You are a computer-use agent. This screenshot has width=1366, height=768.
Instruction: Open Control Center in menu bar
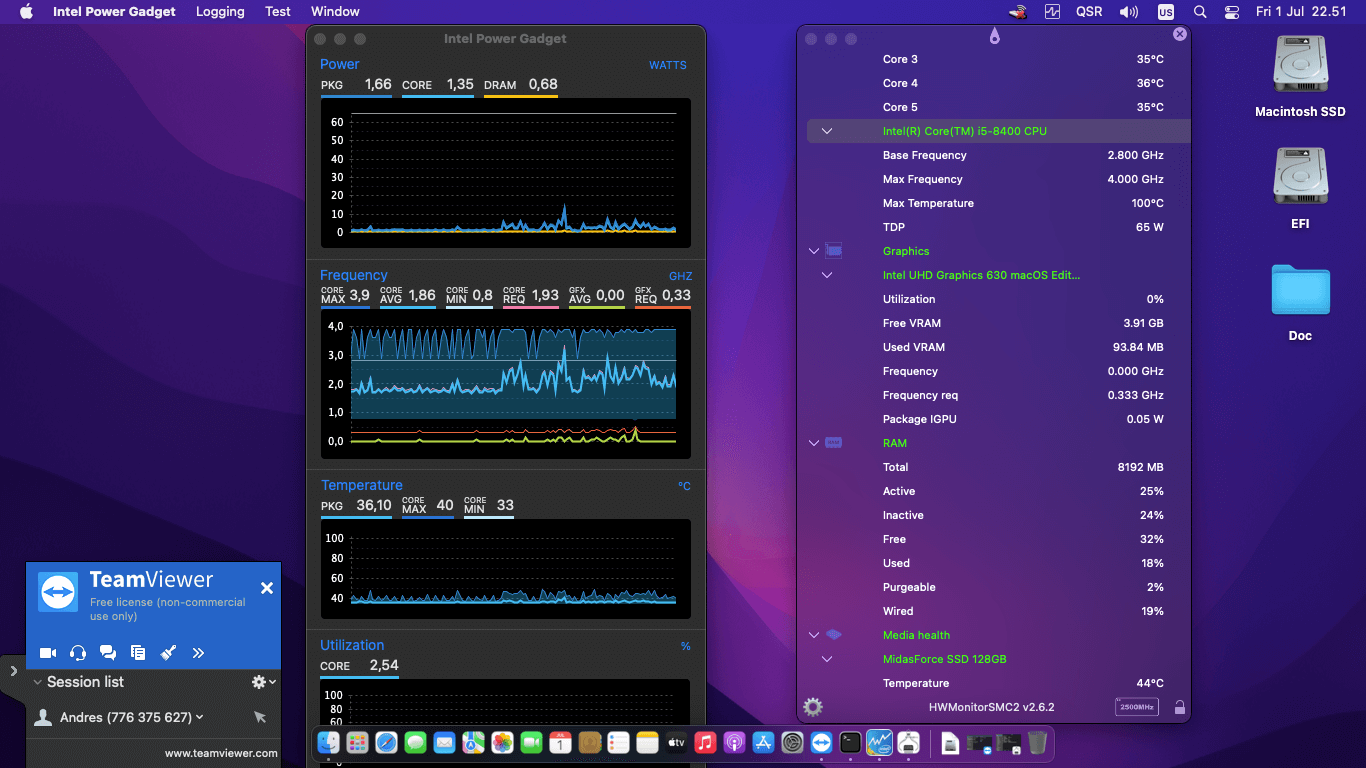[x=1232, y=12]
